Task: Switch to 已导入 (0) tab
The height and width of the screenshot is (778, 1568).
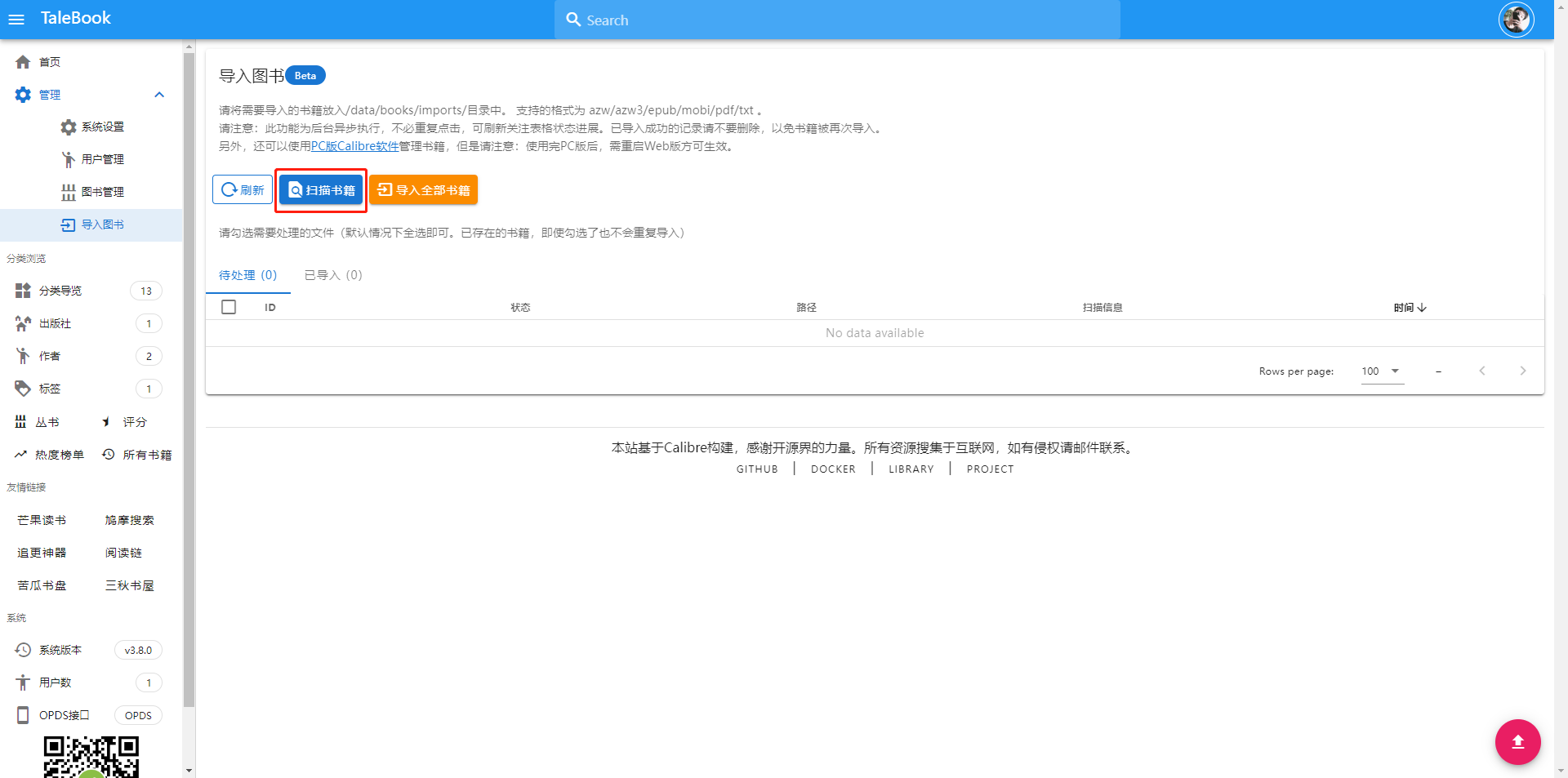Action: [x=333, y=275]
